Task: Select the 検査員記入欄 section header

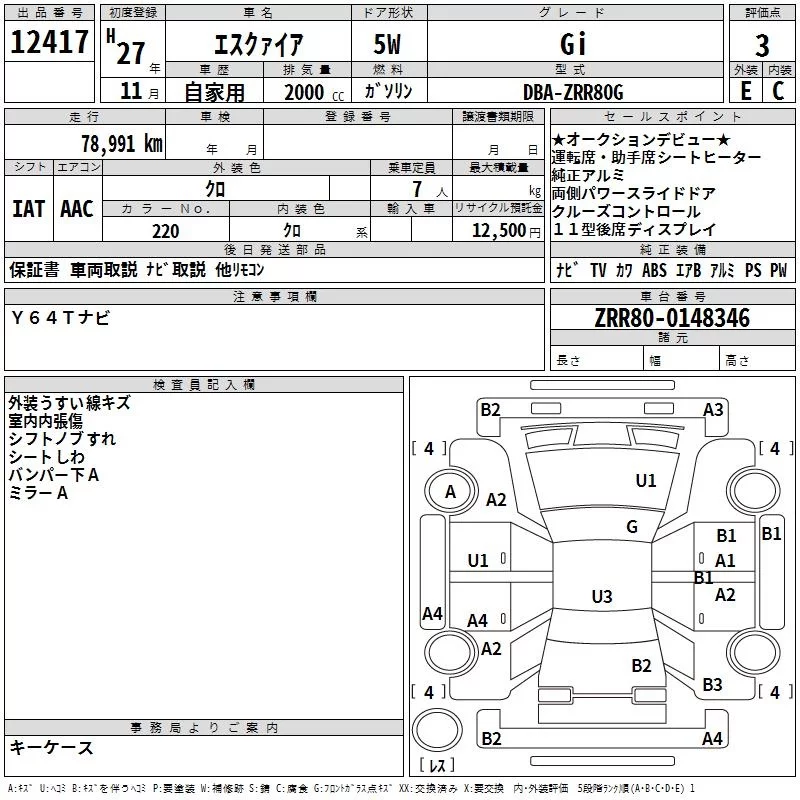Action: click(204, 385)
